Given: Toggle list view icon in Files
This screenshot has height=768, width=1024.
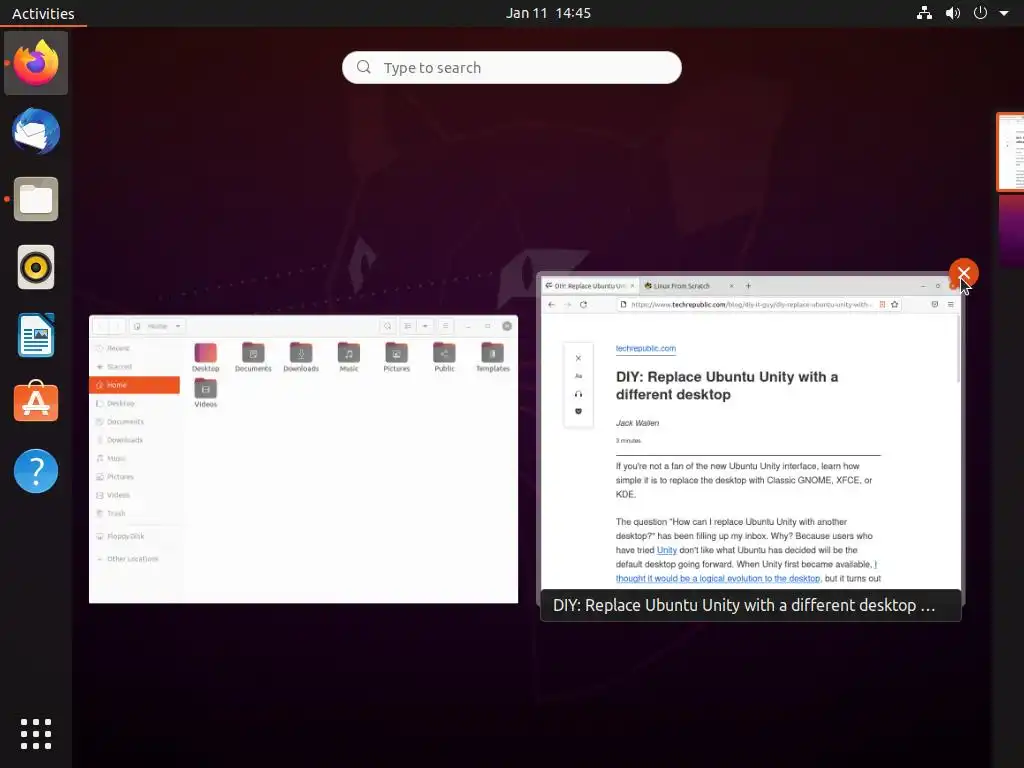Looking at the screenshot, I should coord(408,326).
